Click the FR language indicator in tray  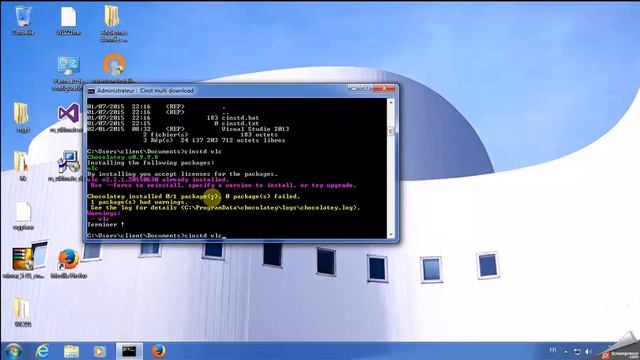(553, 350)
